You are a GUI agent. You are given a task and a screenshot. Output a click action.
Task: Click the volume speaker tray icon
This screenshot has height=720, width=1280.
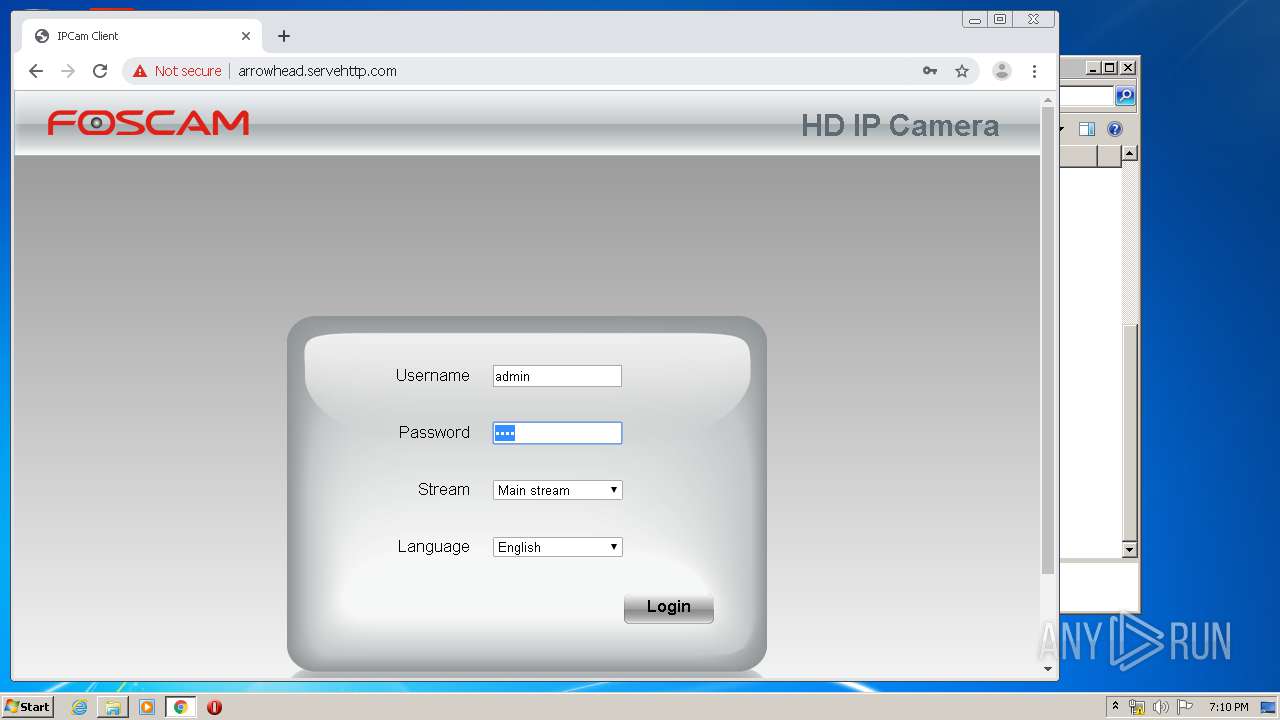click(1161, 707)
